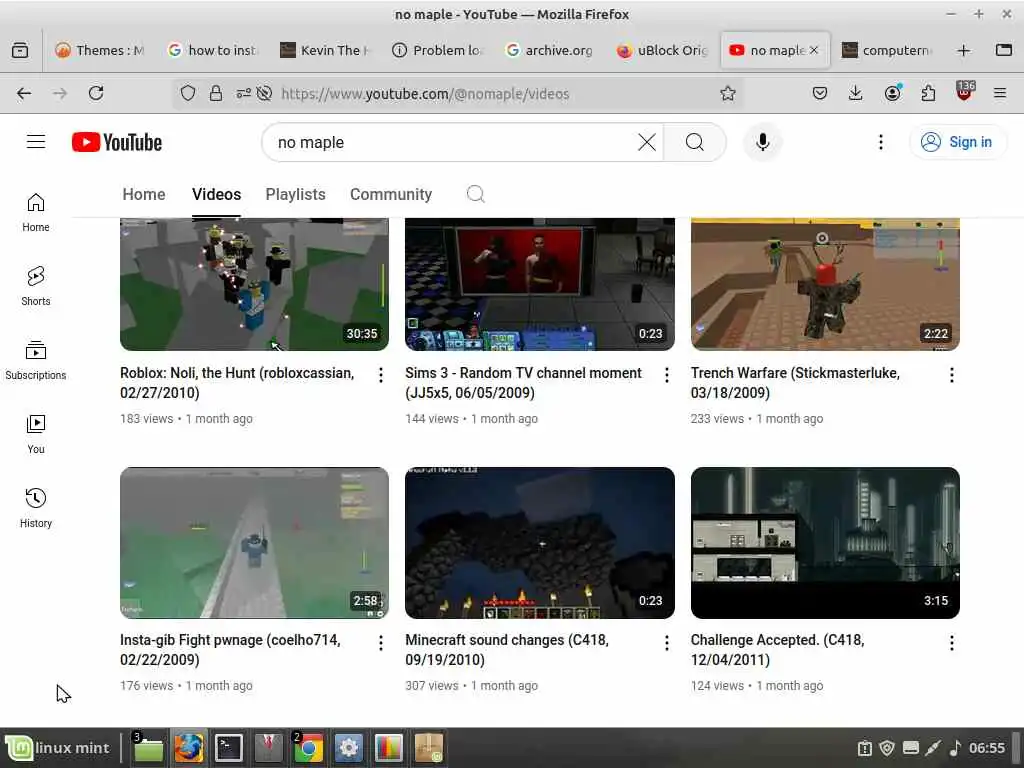Switch to channel Home tab
The image size is (1024, 768).
coord(144,195)
